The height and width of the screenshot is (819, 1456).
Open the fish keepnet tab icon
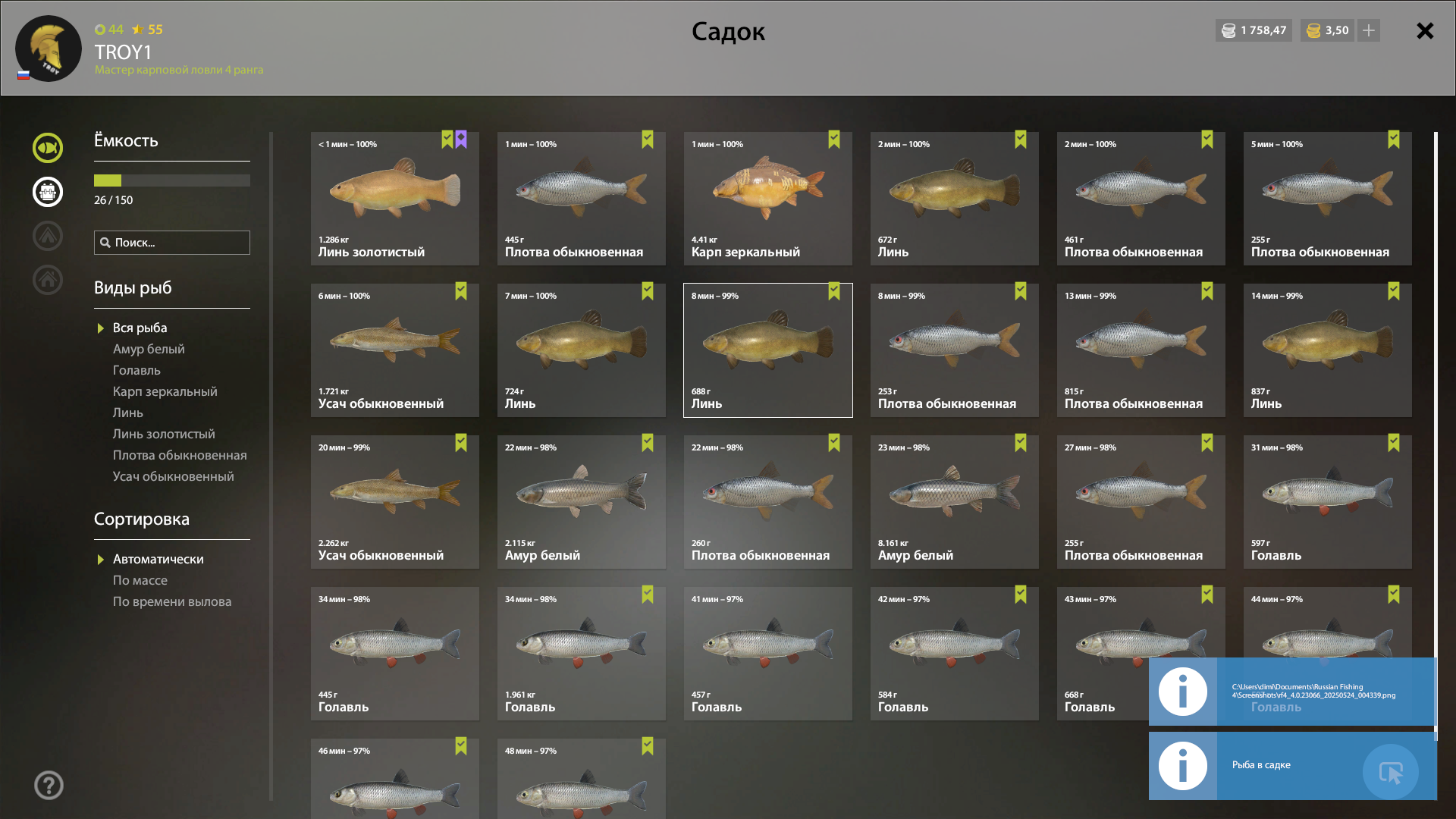[48, 148]
